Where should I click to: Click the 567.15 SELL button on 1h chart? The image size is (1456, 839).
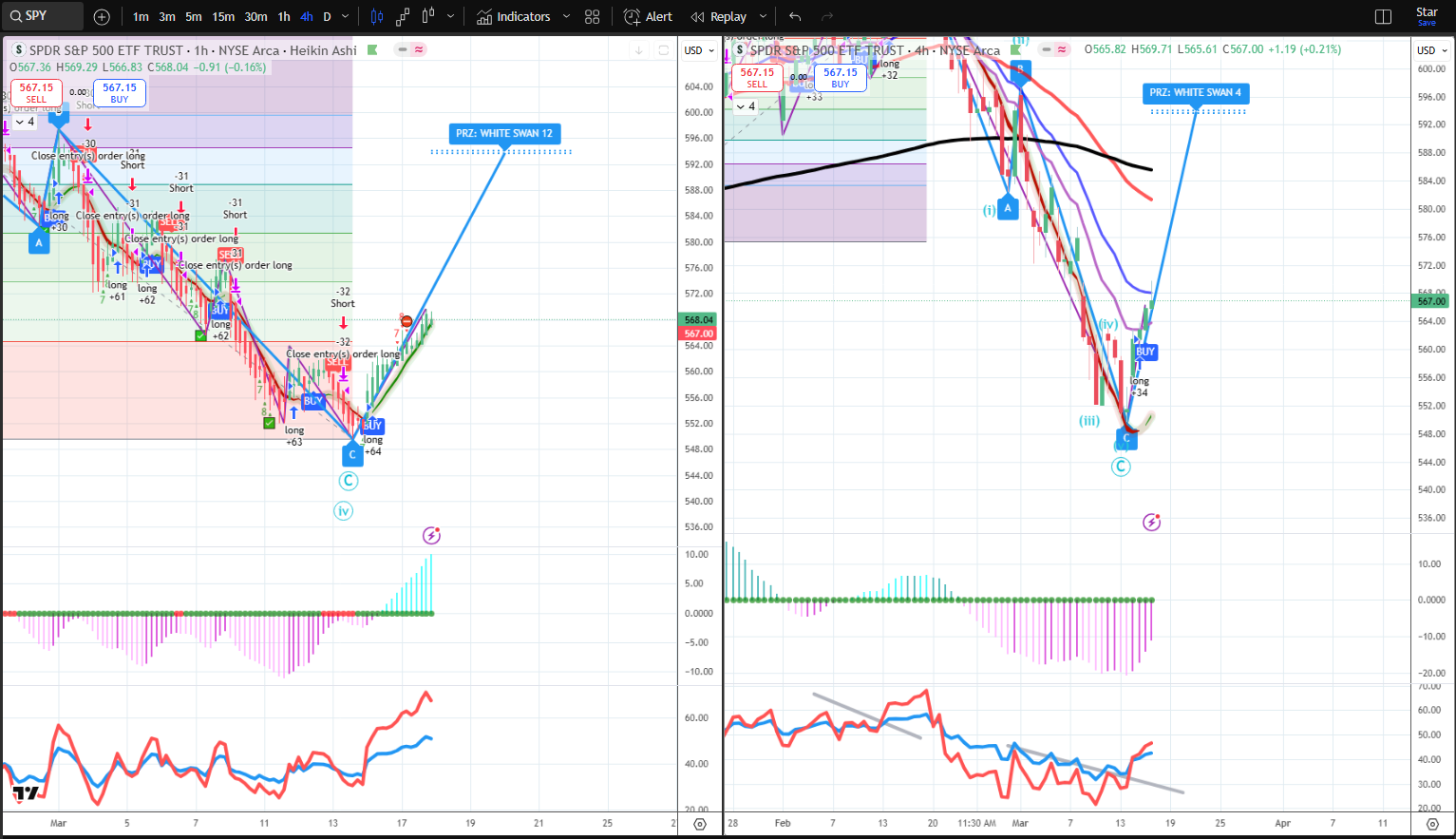(x=37, y=92)
